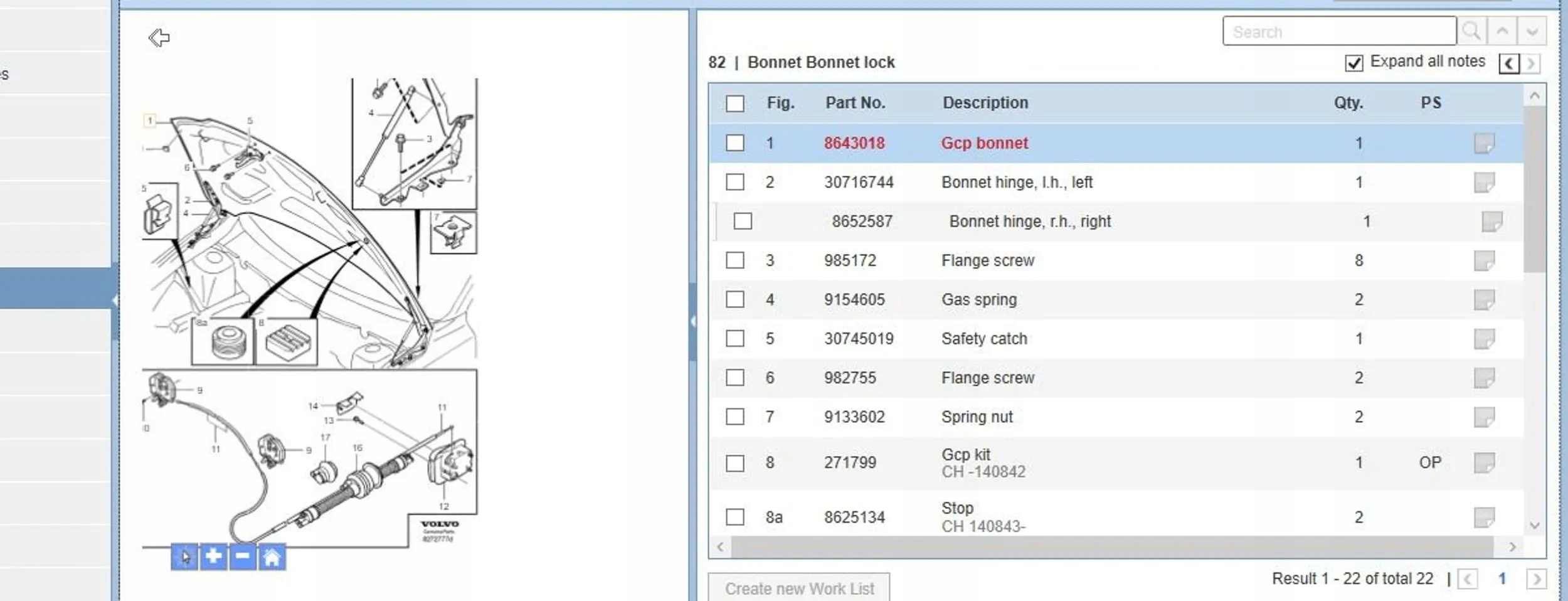Click callout 1 on the bonnet diagram
The image size is (1568, 601).
(150, 120)
